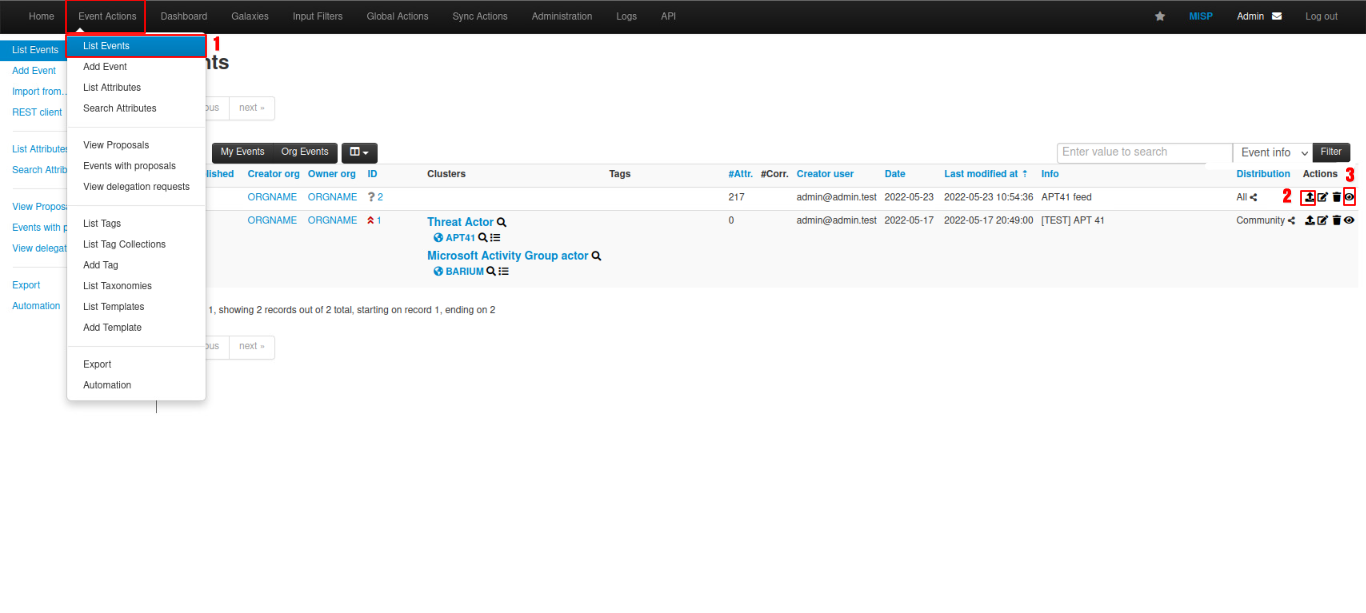
Task: Delete the [TEST] APT 41 event
Action: click(1336, 221)
